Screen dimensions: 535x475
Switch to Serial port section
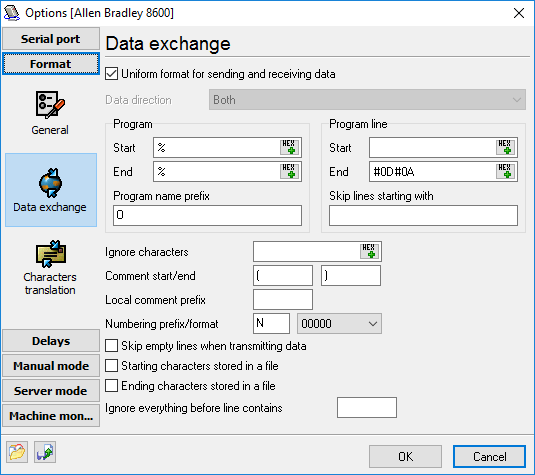pyautogui.click(x=51, y=39)
